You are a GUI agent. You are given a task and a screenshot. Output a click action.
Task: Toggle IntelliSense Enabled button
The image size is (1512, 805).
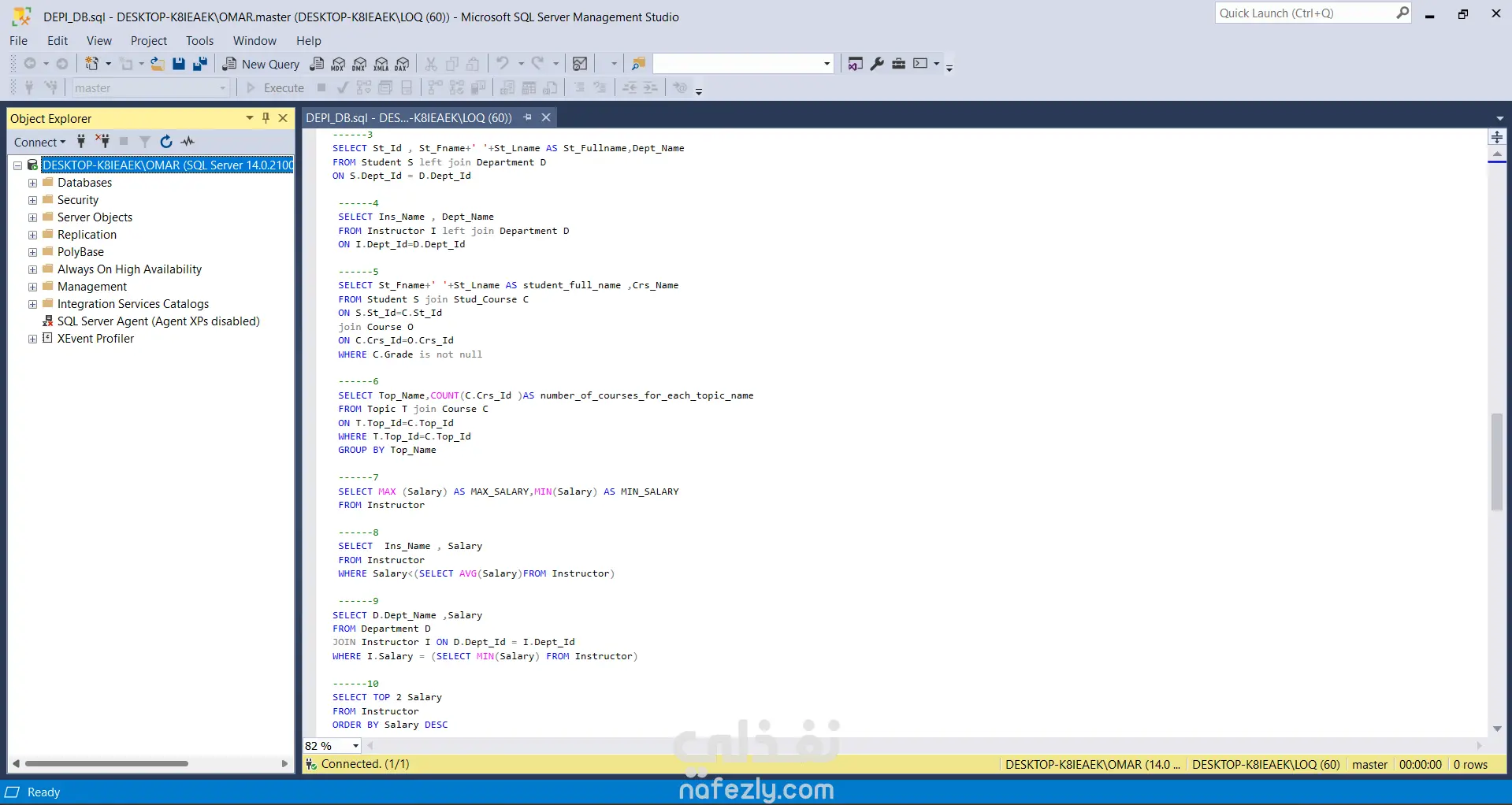click(x=407, y=87)
